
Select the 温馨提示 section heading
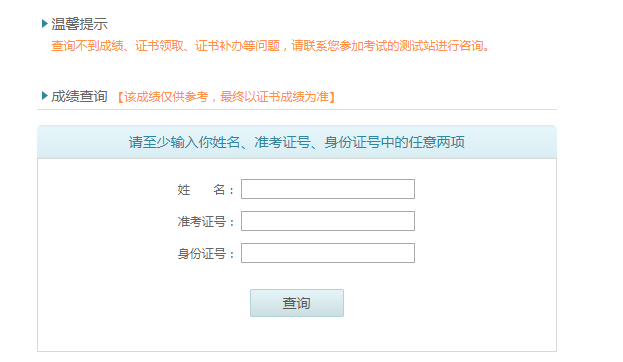click(x=79, y=24)
